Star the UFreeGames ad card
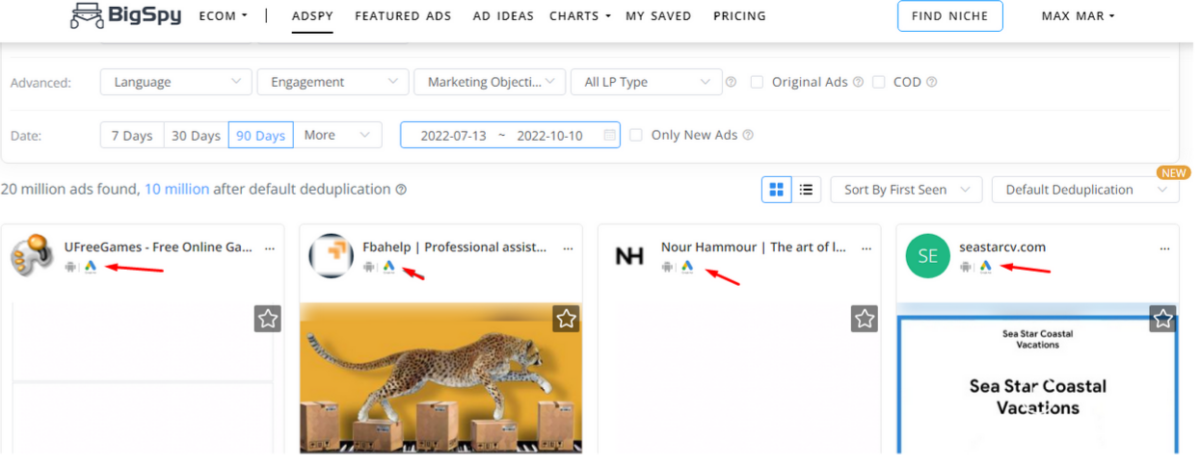The image size is (1200, 467). coord(267,319)
